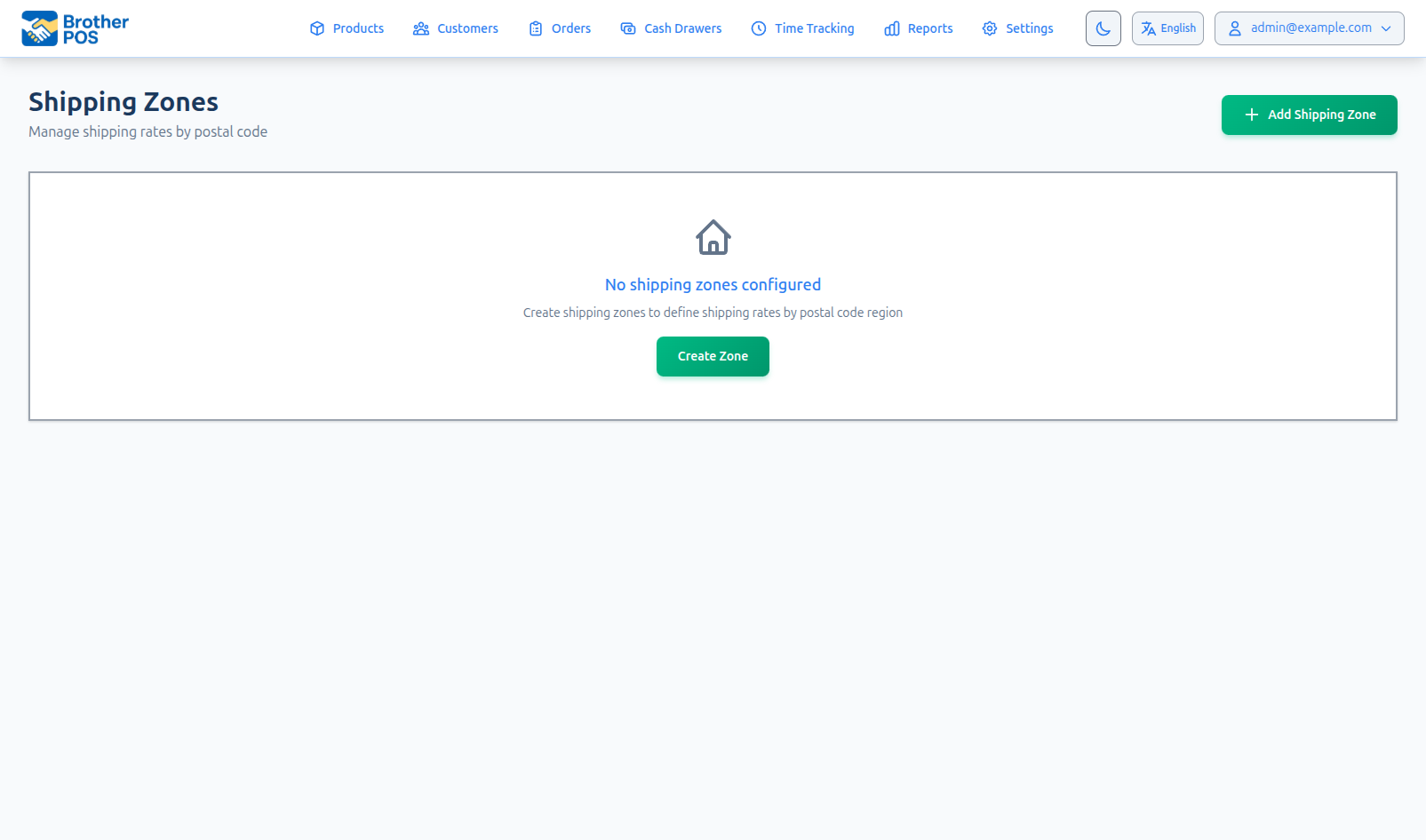Click the Reports bar chart icon
The width and height of the screenshot is (1426, 840).
click(892, 28)
